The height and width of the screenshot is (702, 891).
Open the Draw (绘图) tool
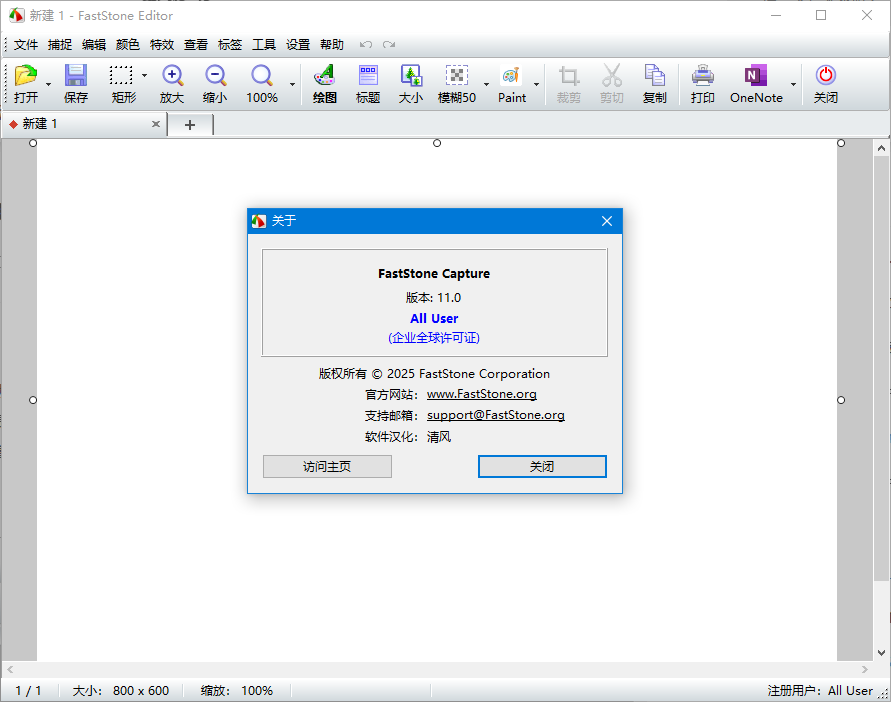click(x=324, y=76)
